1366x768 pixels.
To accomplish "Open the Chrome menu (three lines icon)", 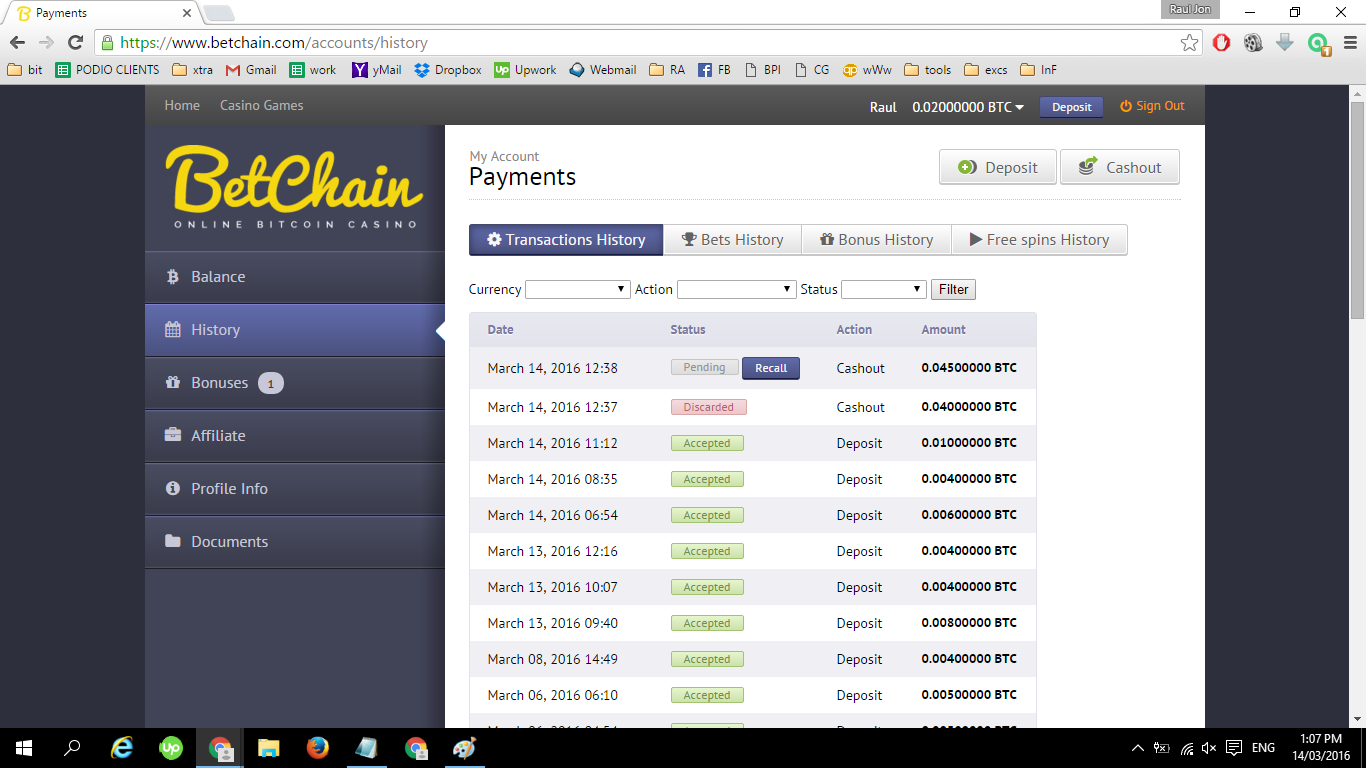I will pyautogui.click(x=1349, y=43).
